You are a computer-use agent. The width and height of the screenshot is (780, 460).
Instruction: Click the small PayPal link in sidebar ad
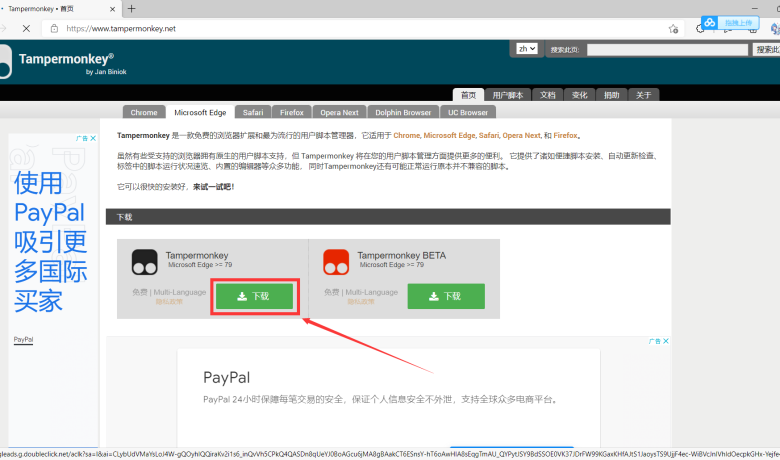click(23, 340)
